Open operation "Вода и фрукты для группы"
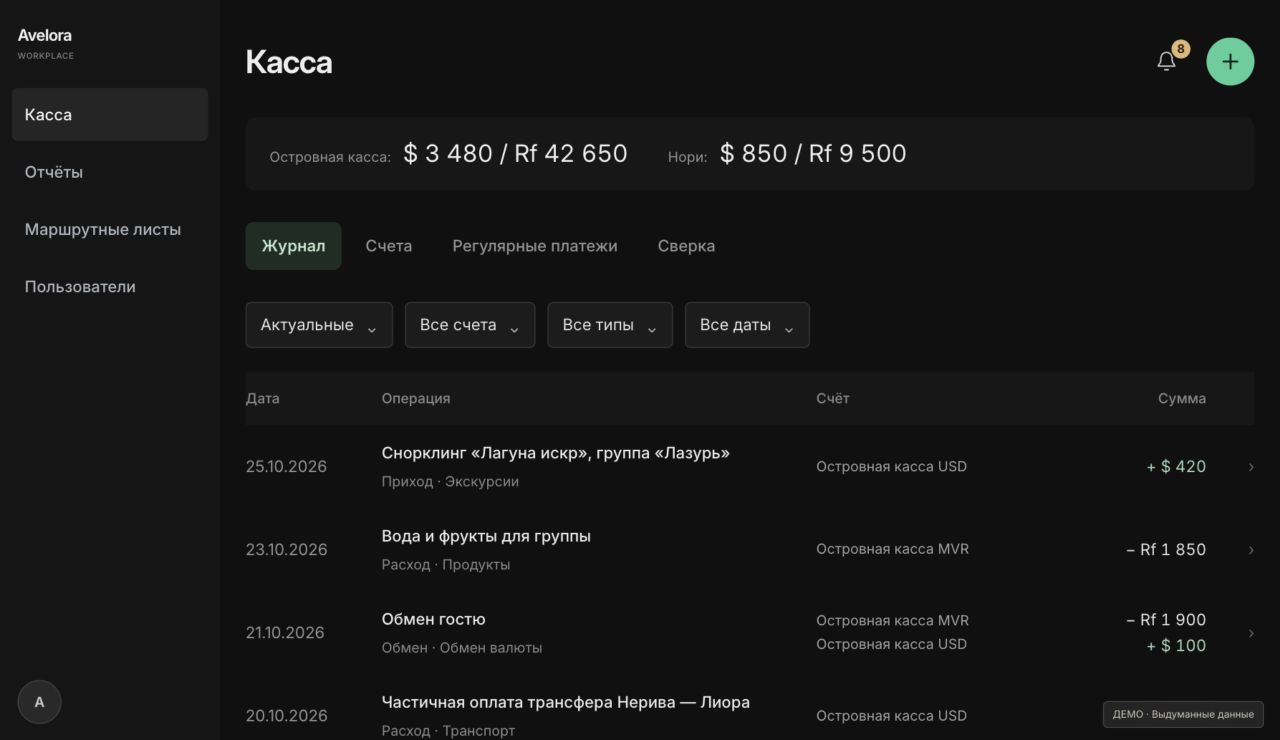The height and width of the screenshot is (740, 1280). [x=486, y=536]
